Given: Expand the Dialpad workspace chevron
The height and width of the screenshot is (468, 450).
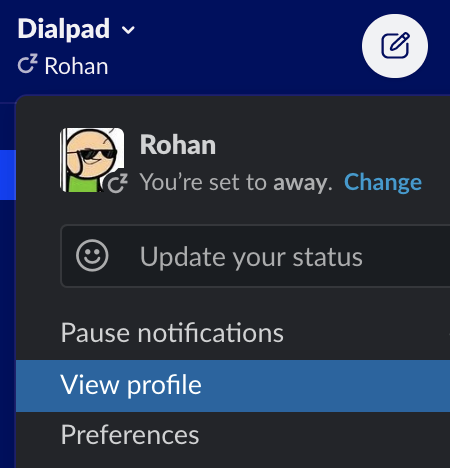Looking at the screenshot, I should [128, 30].
